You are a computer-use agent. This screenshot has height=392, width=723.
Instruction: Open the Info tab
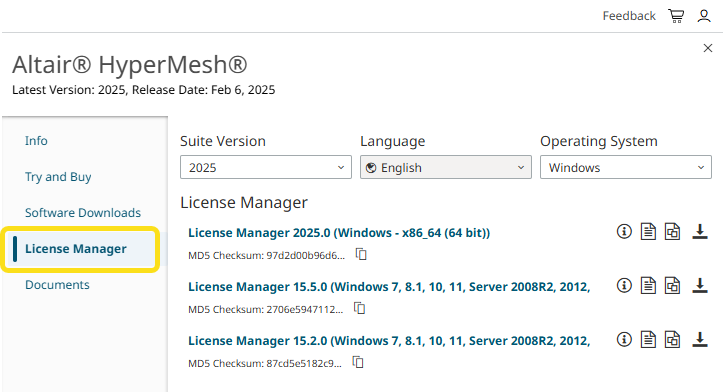[36, 141]
